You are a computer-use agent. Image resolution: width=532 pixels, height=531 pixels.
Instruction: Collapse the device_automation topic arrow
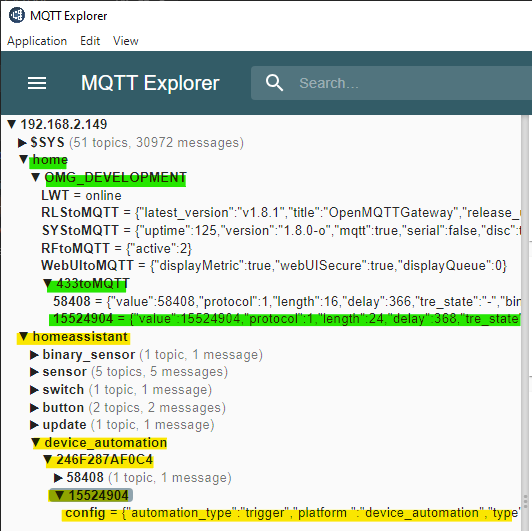tap(36, 442)
